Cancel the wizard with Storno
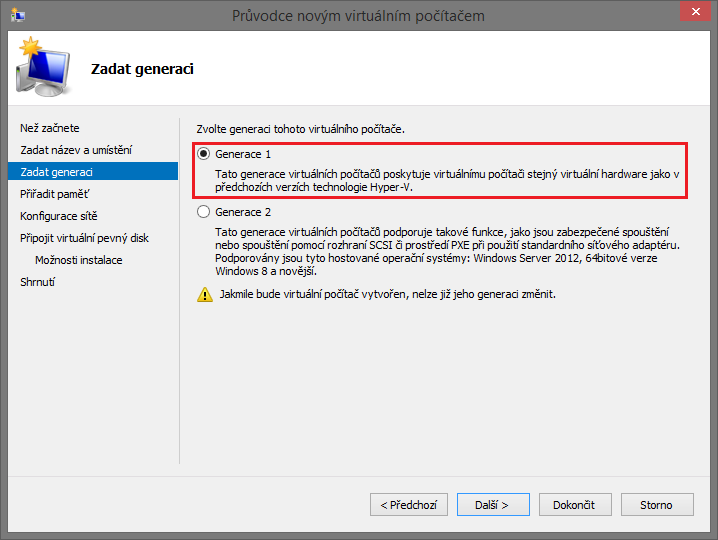 [x=656, y=505]
